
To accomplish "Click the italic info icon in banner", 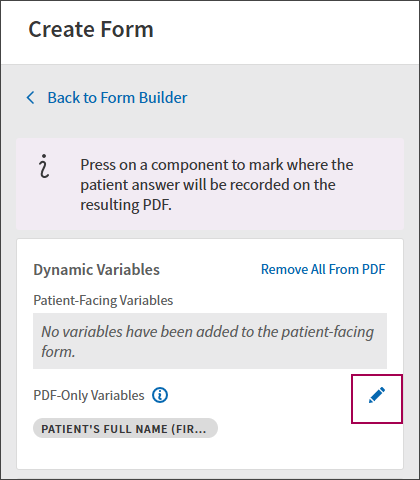I will 44,166.
